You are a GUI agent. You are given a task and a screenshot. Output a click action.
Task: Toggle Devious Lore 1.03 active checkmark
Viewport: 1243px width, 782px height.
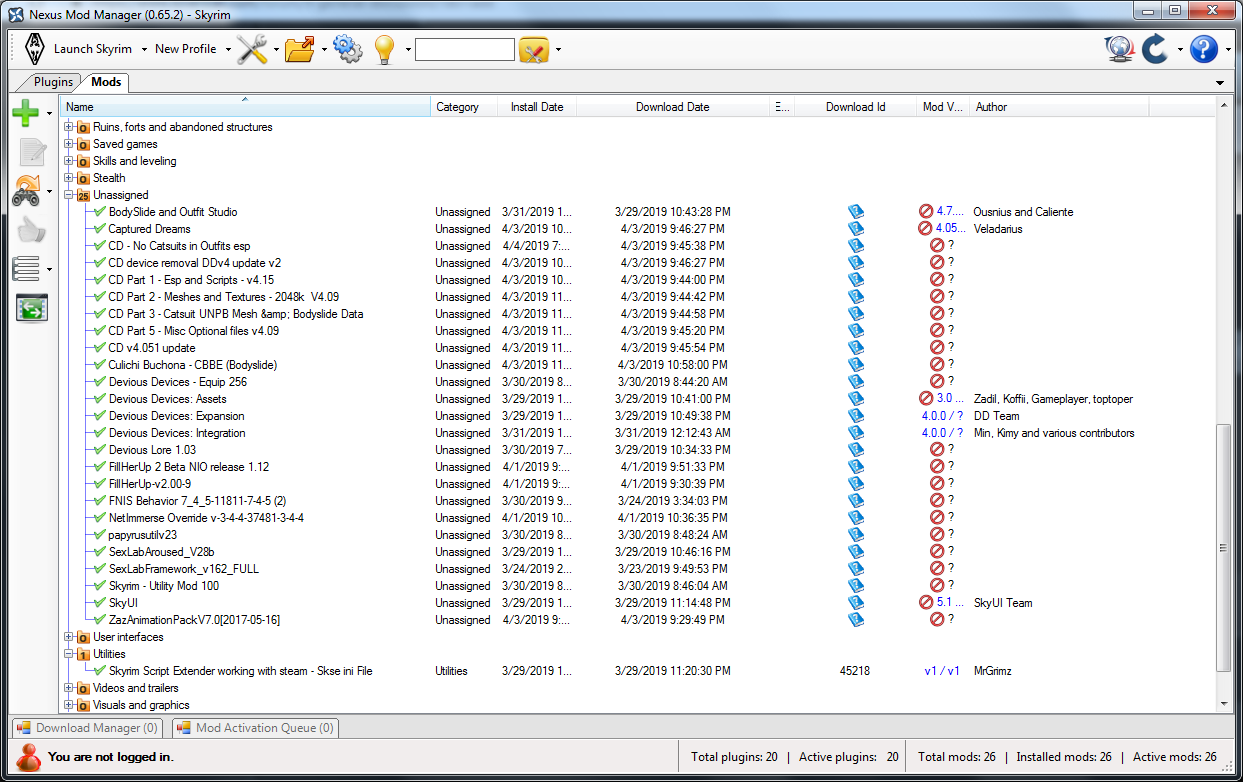[x=99, y=450]
